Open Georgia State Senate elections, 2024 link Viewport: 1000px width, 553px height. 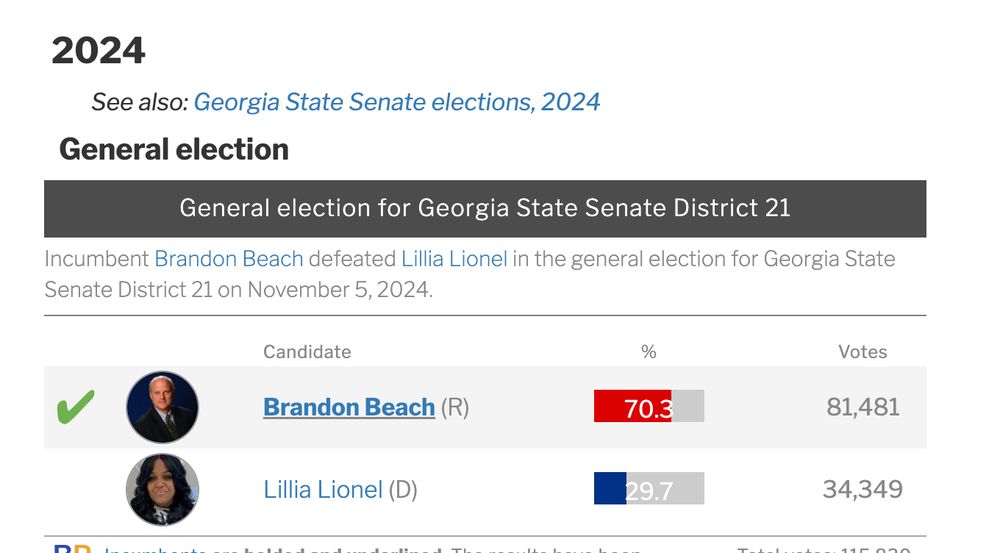coord(397,101)
